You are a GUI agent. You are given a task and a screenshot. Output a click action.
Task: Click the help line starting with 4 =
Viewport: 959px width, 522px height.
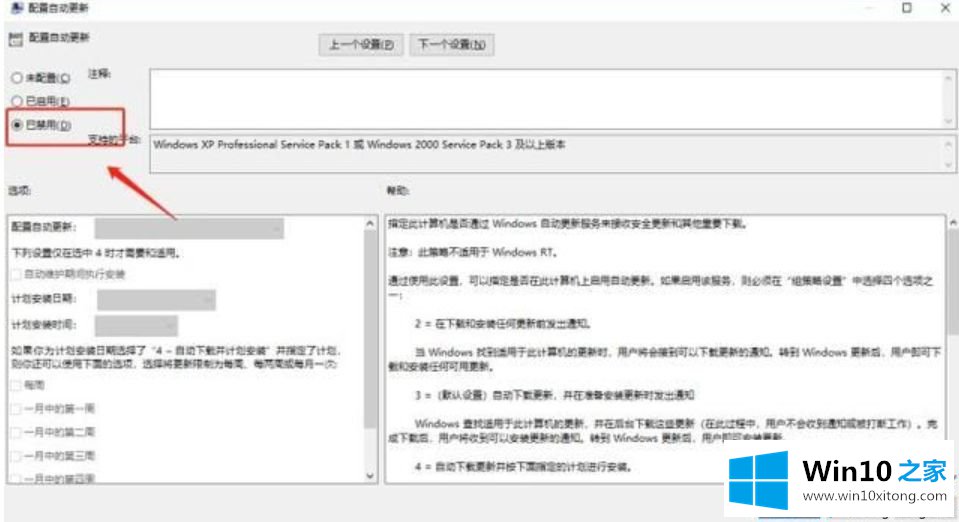(x=523, y=467)
